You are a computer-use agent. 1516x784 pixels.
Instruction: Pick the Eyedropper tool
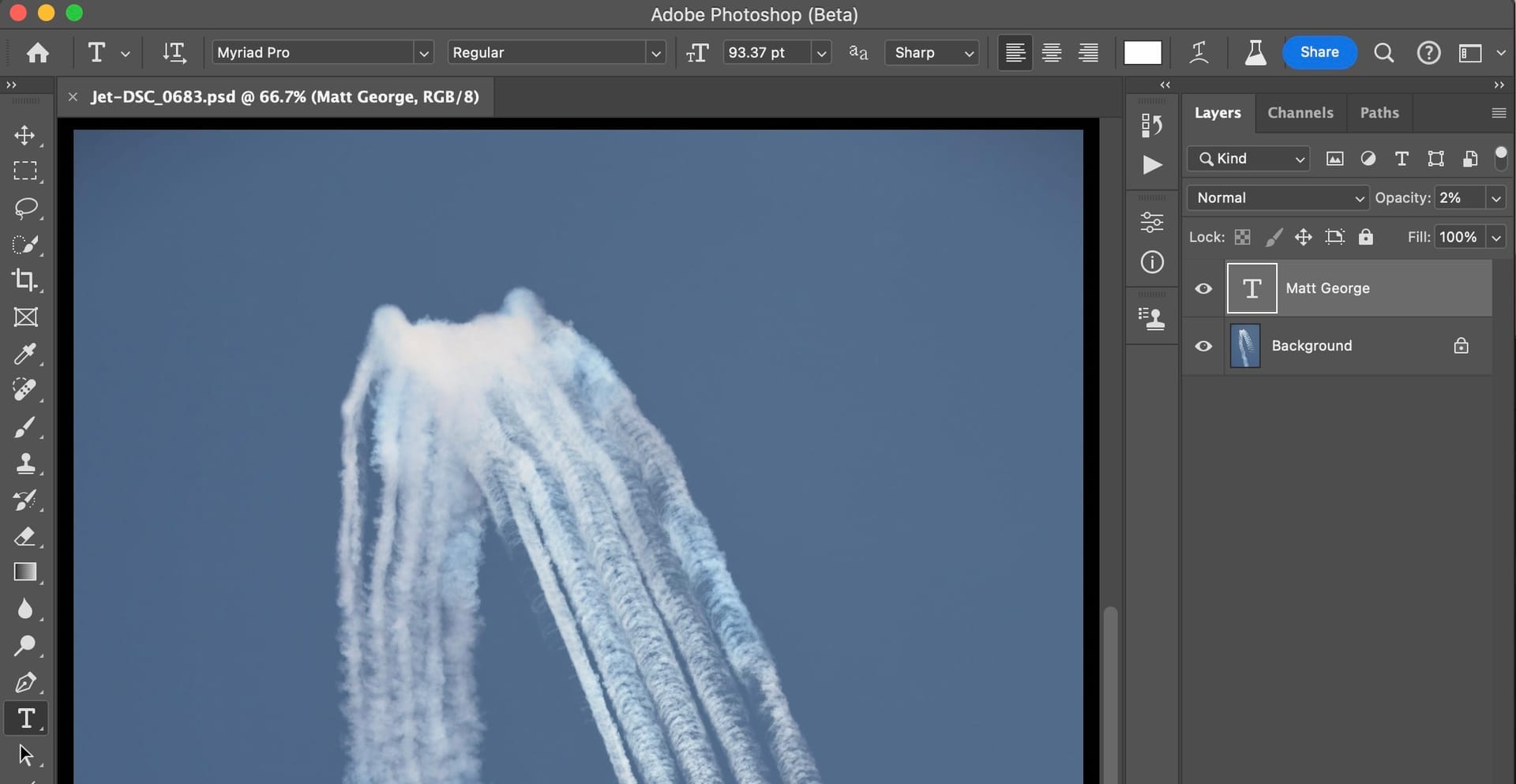point(24,354)
